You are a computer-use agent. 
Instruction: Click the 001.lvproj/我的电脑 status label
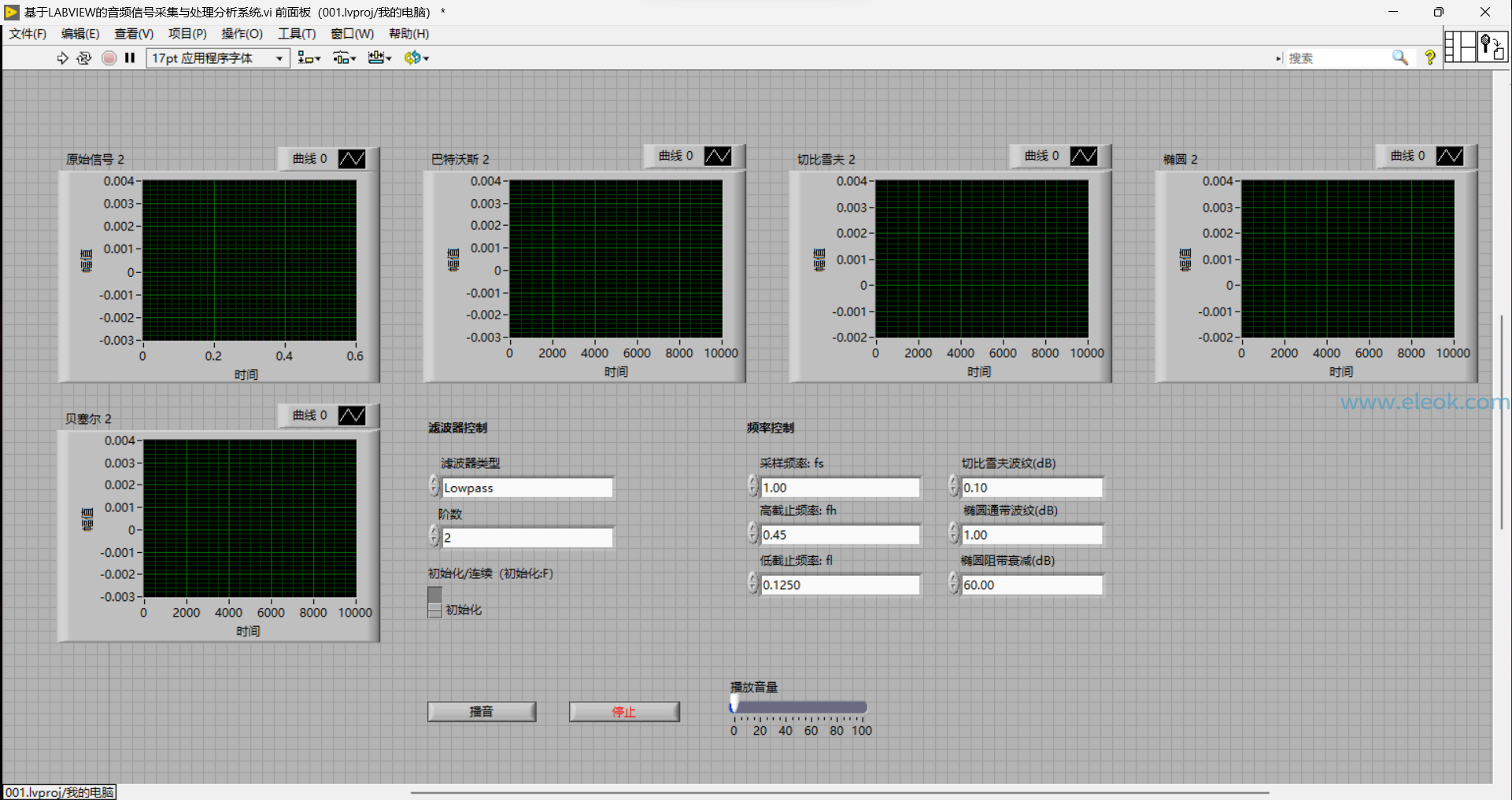coord(60,792)
